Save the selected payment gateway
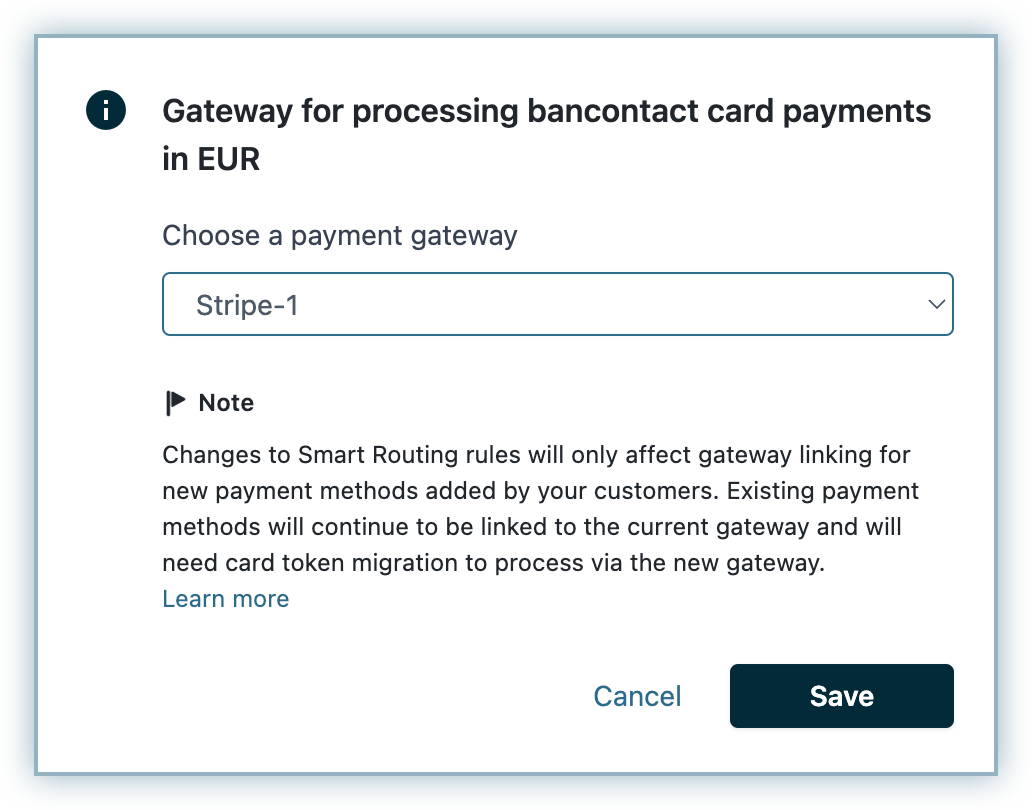 tap(841, 696)
